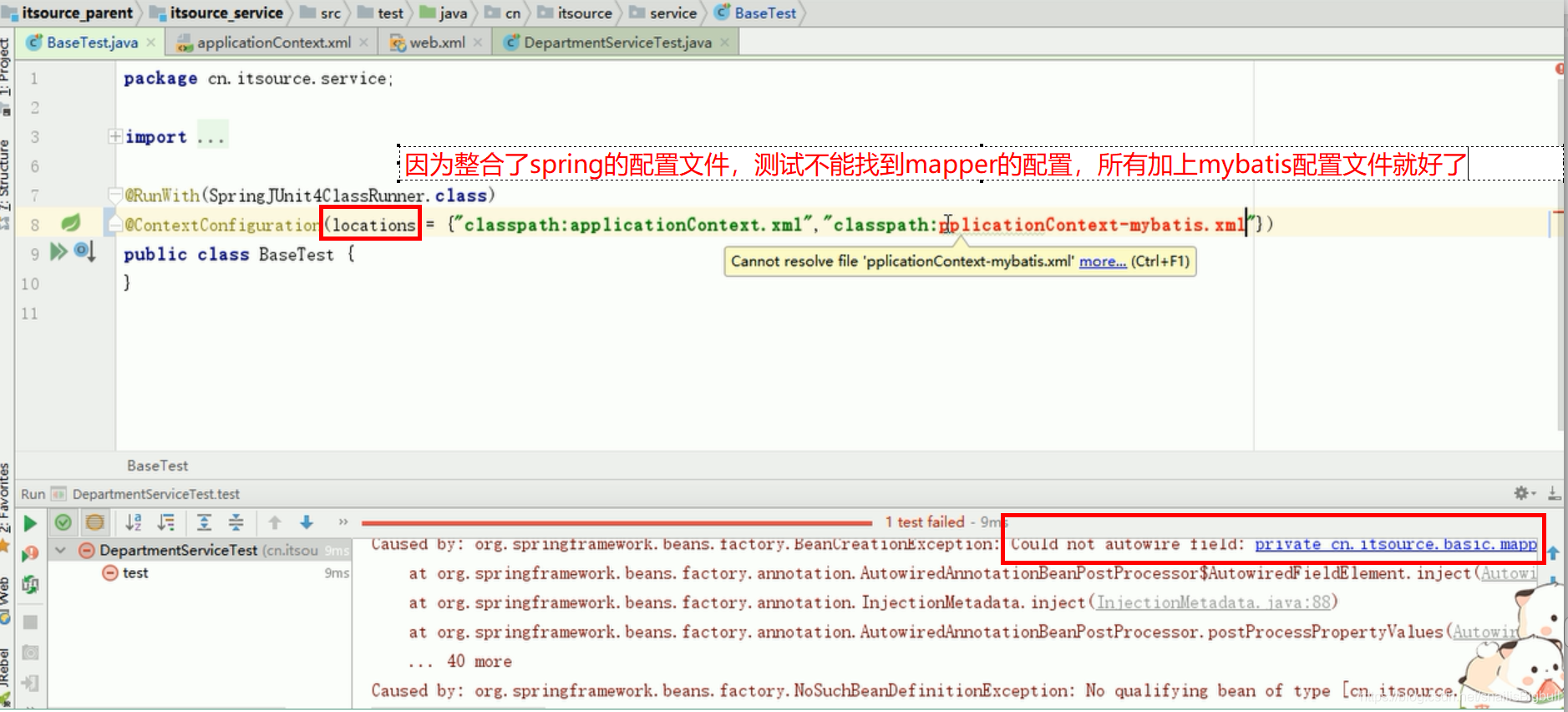Switch to web.xml tab
This screenshot has width=1568, height=712.
[x=437, y=42]
